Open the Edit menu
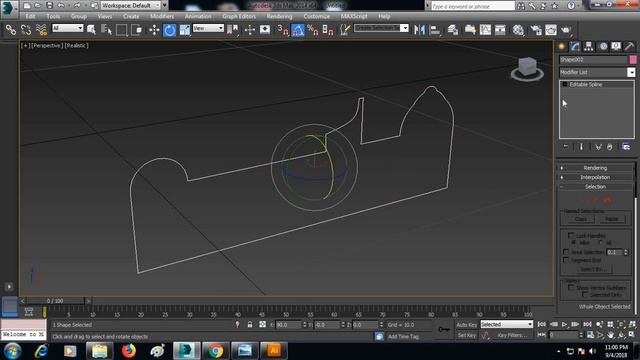The image size is (640, 360). 30,16
